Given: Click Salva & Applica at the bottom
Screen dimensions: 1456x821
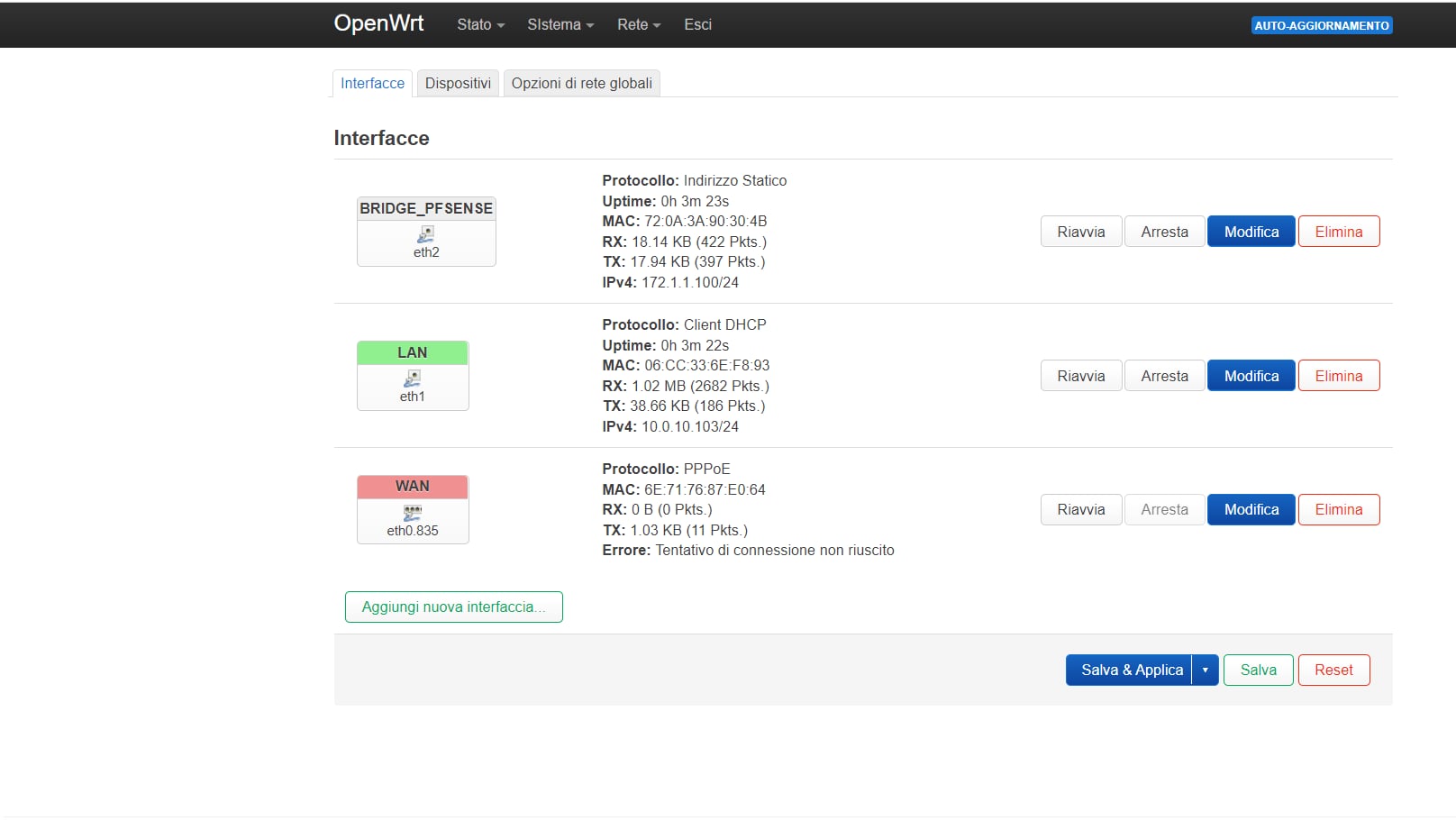Looking at the screenshot, I should coord(1131,670).
